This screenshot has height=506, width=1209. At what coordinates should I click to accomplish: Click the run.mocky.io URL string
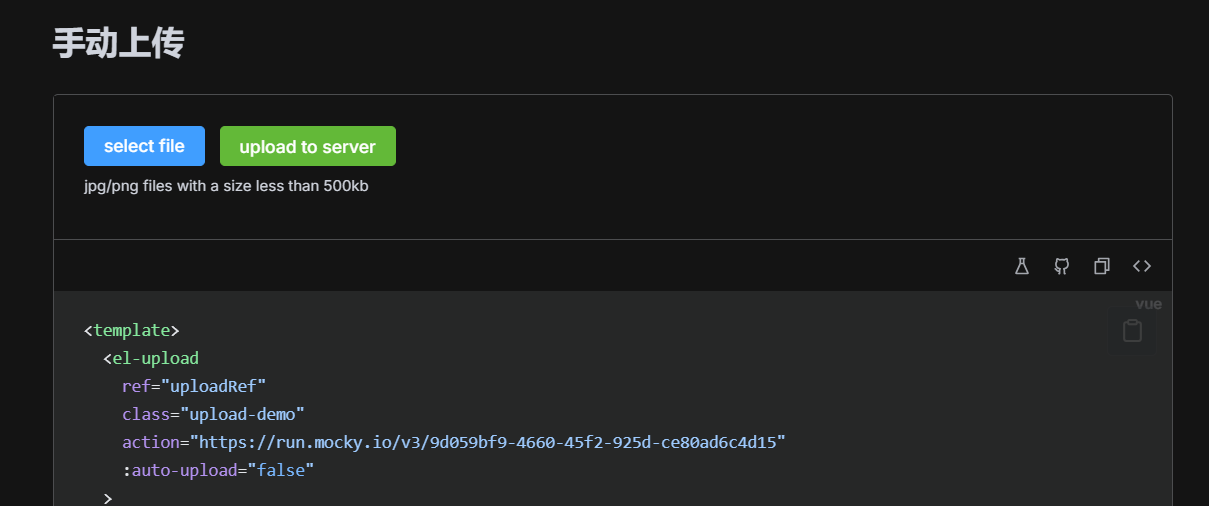pos(488,442)
